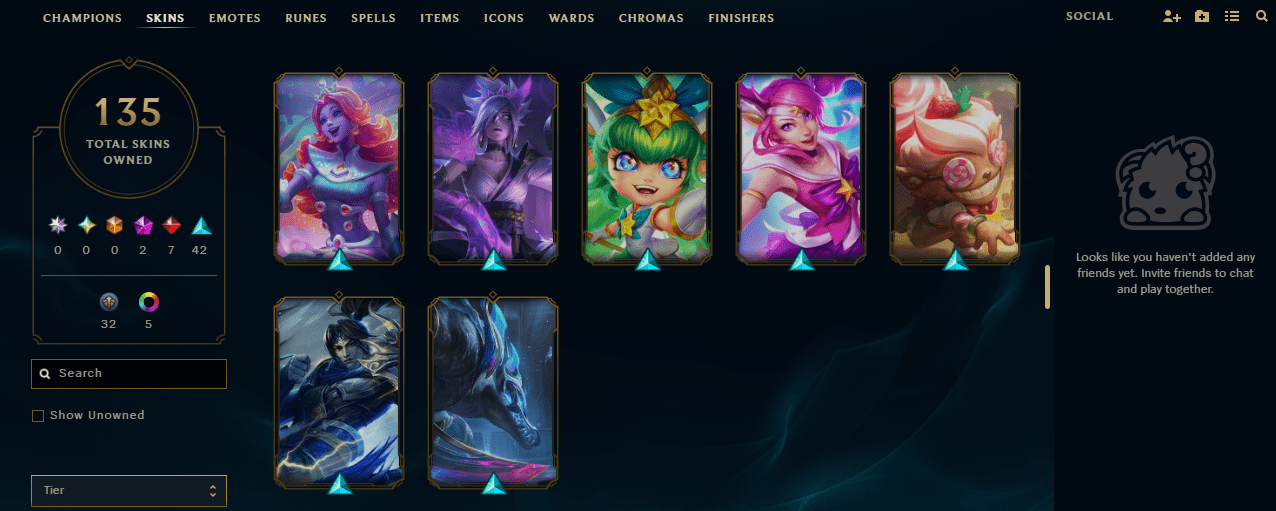Open the strawberry cupcake skin card

(955, 168)
